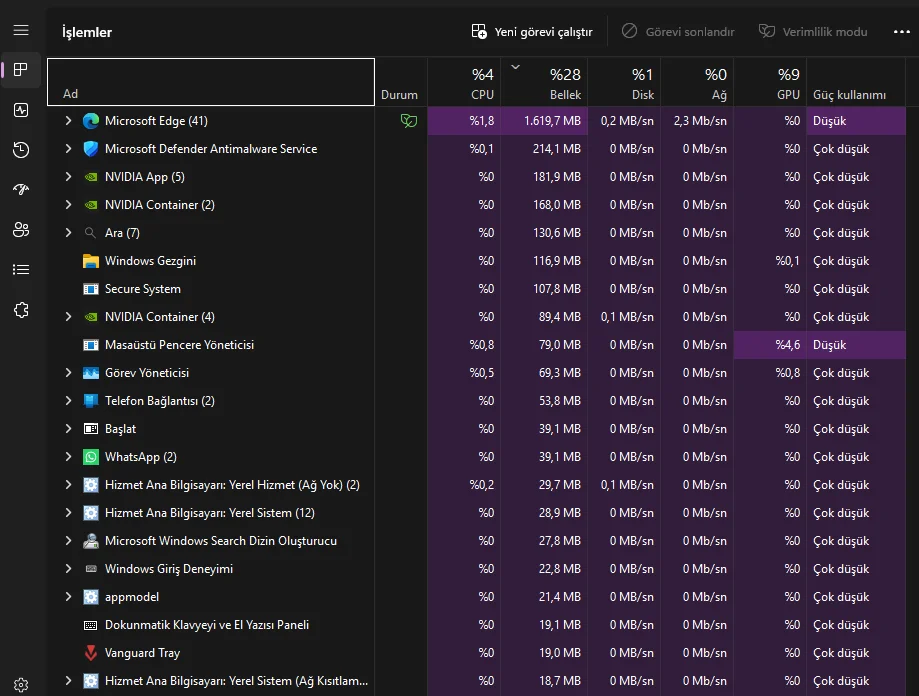Open the Services puzzle icon in sidebar
The width and height of the screenshot is (919, 696).
21,310
